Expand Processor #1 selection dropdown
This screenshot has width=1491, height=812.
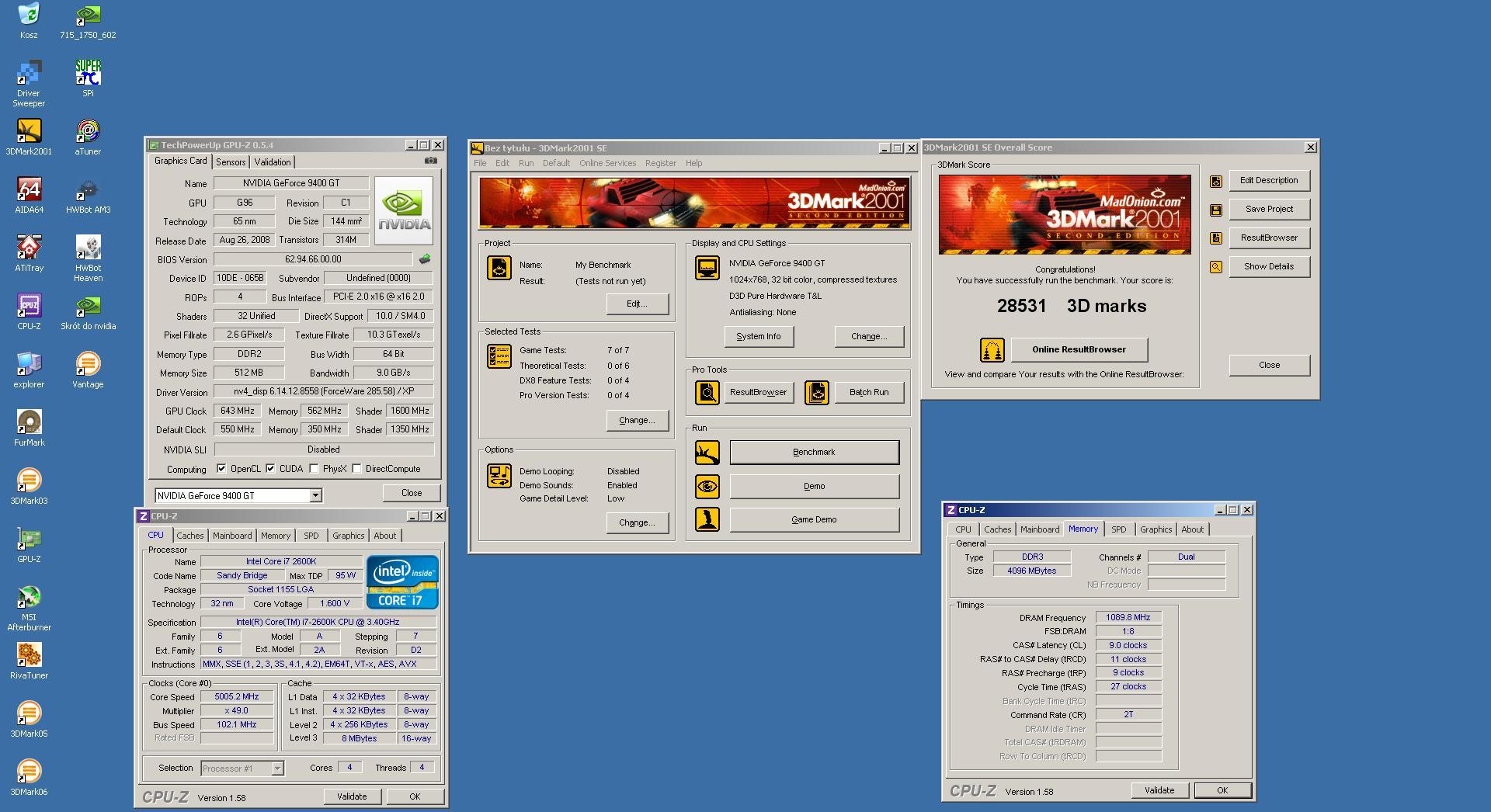click(277, 769)
